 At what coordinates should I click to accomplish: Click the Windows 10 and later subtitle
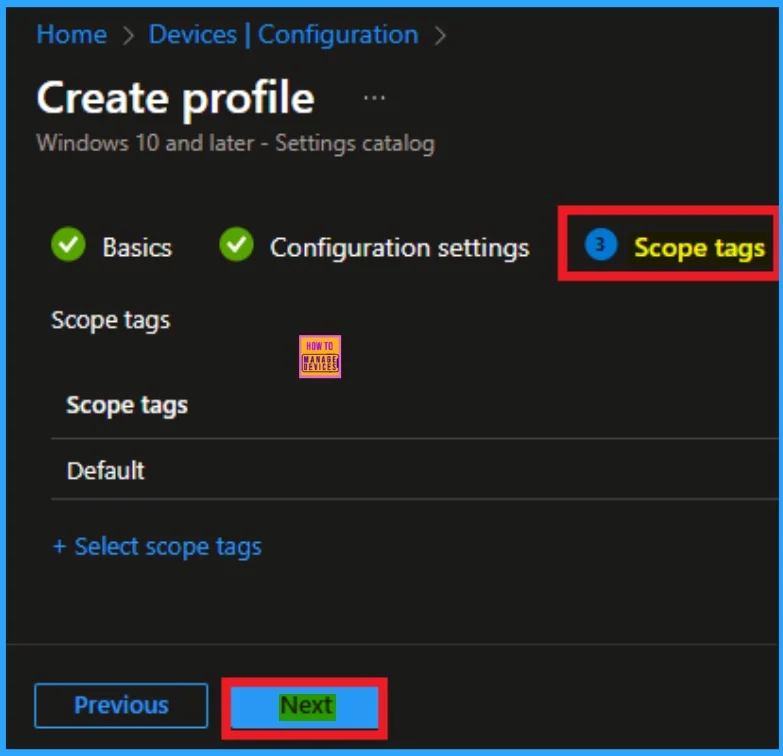[x=236, y=143]
